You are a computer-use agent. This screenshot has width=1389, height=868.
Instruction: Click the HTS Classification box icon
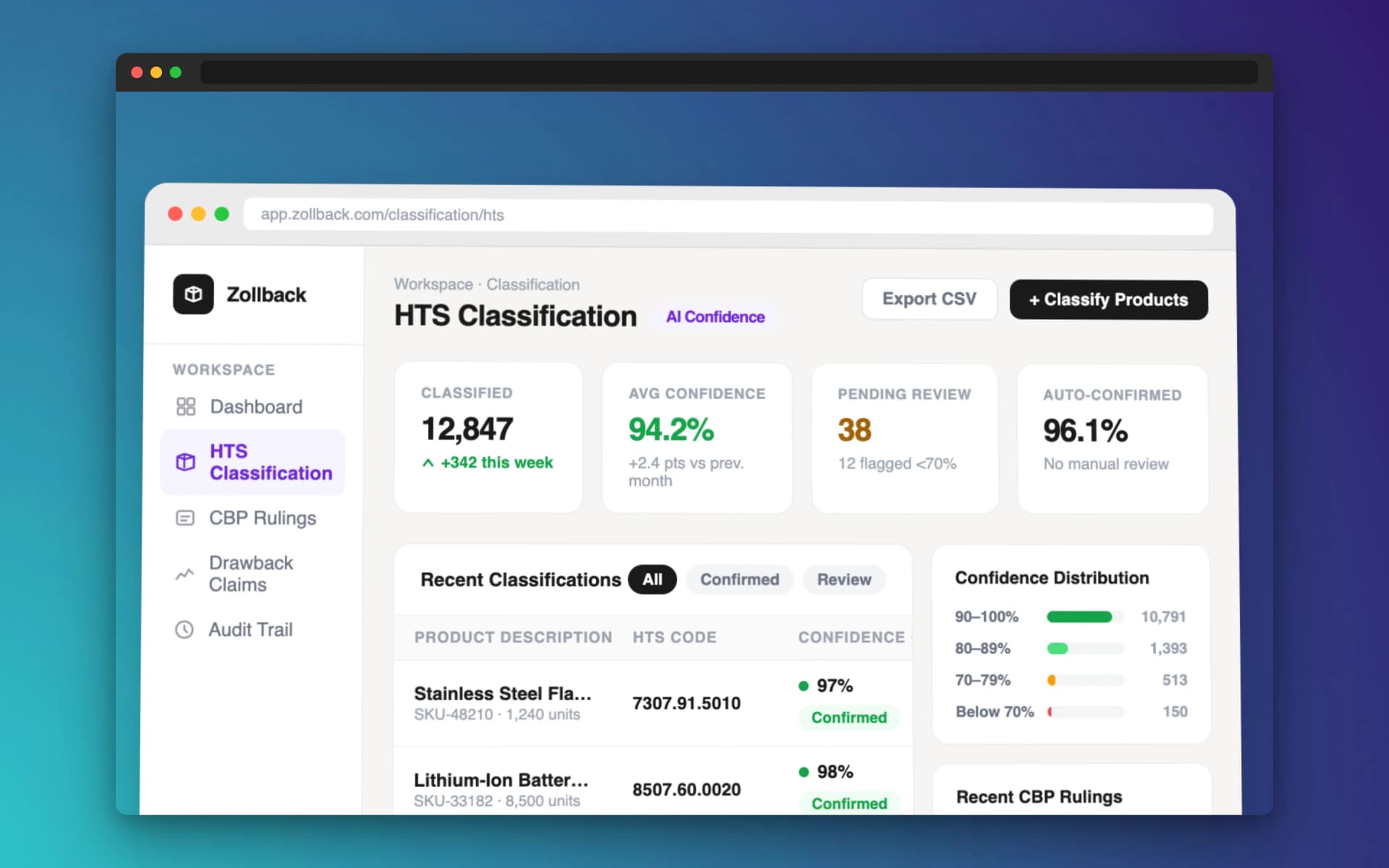click(x=186, y=461)
